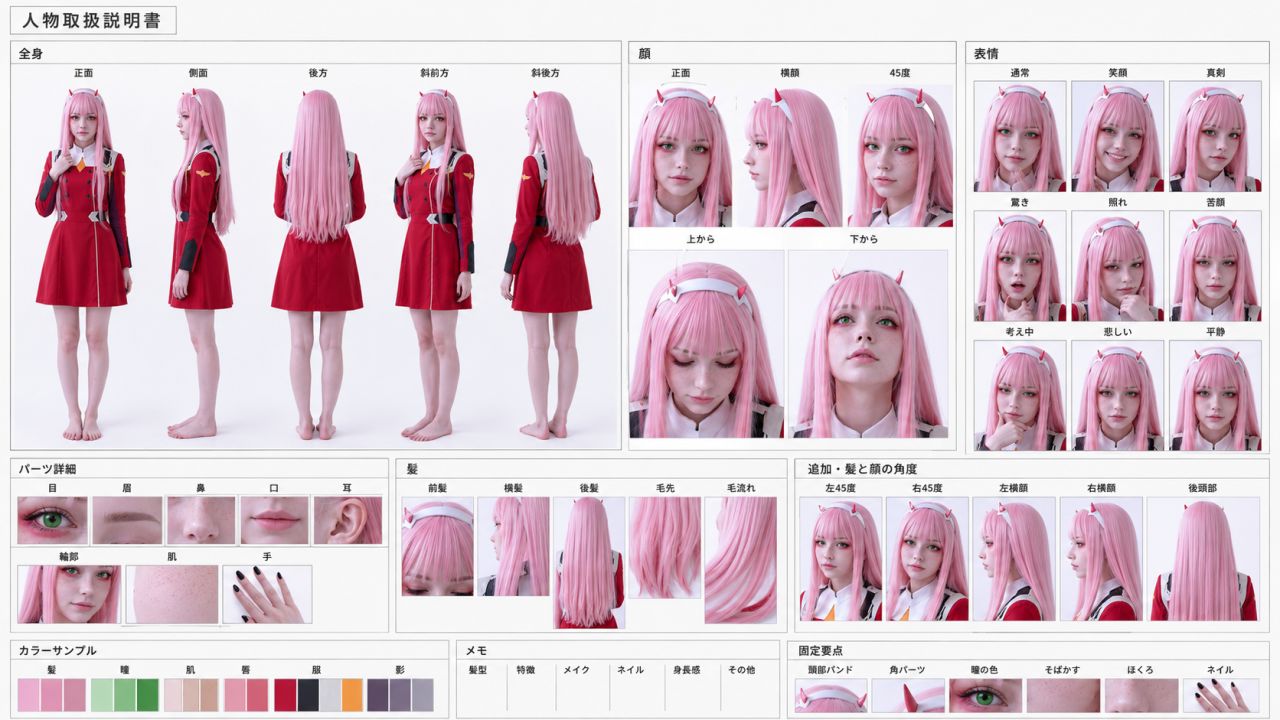1280x720 pixels.
Task: Open the 悲しい sad expression thumbnail
Action: pyautogui.click(x=1118, y=395)
